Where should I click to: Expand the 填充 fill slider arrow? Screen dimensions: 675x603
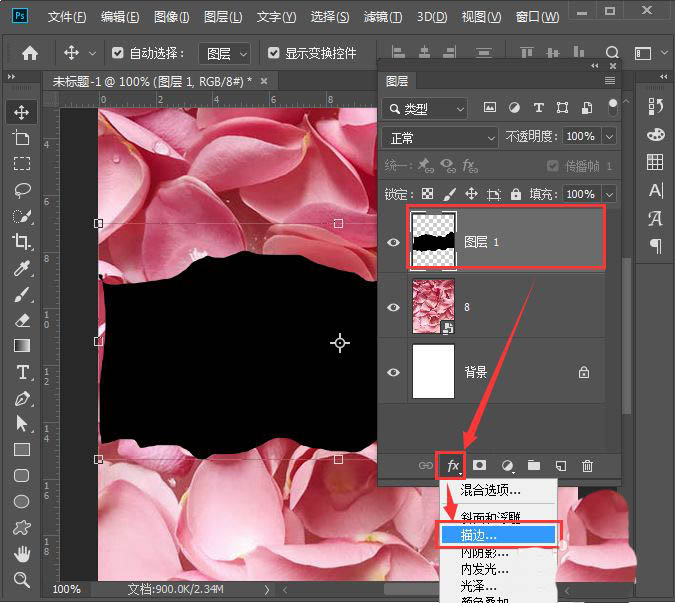pyautogui.click(x=610, y=195)
